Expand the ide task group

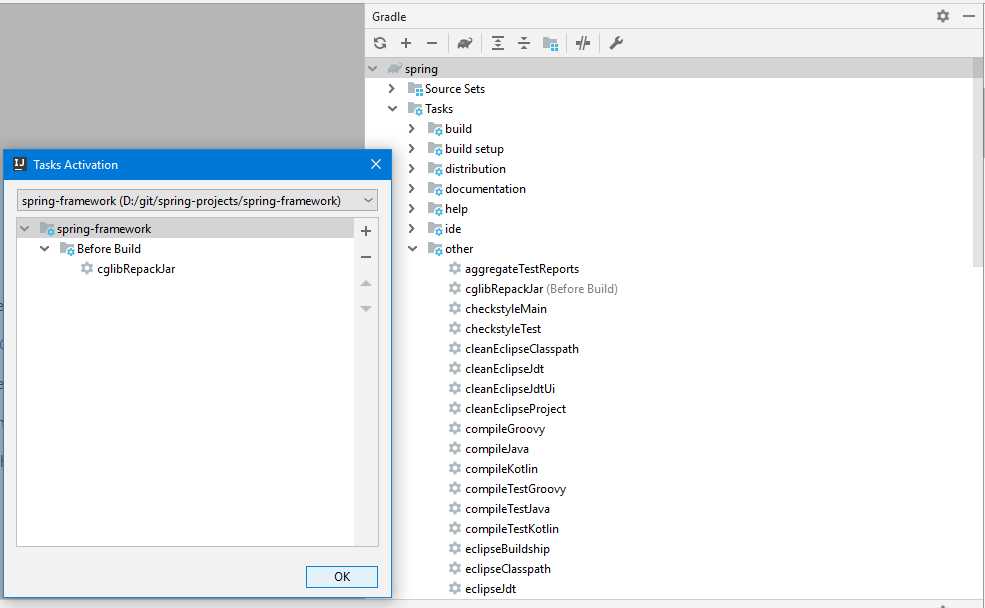tap(412, 229)
